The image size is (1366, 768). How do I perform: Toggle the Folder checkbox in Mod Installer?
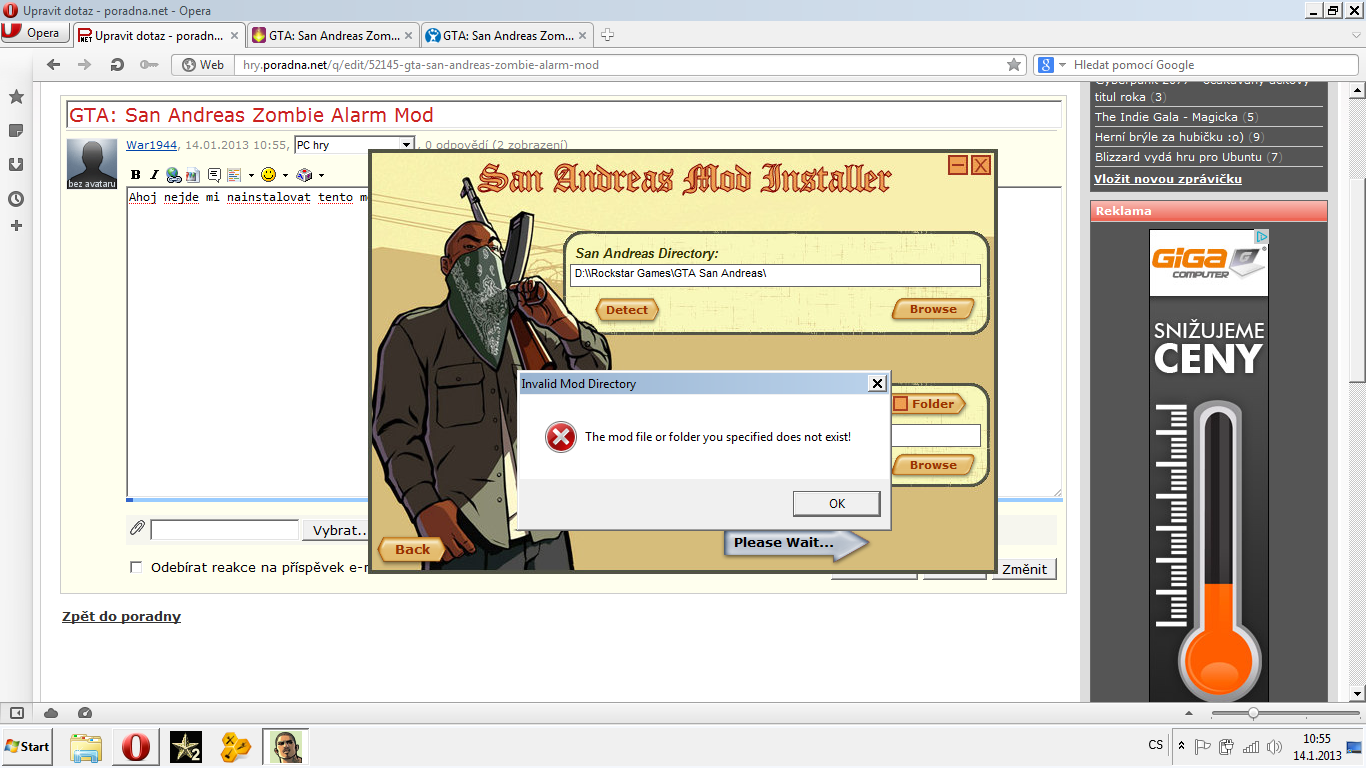(900, 404)
